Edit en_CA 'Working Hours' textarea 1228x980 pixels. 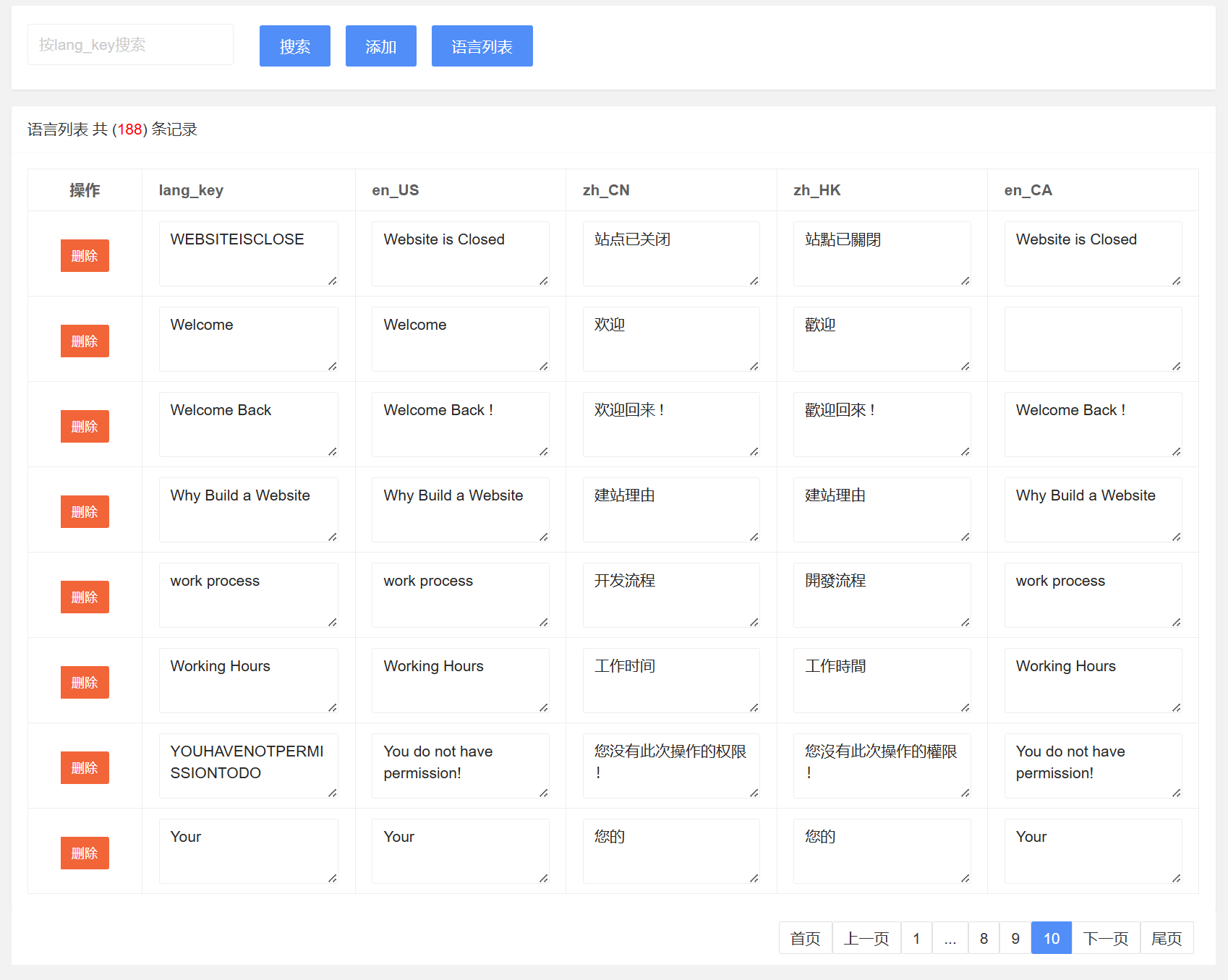1093,681
